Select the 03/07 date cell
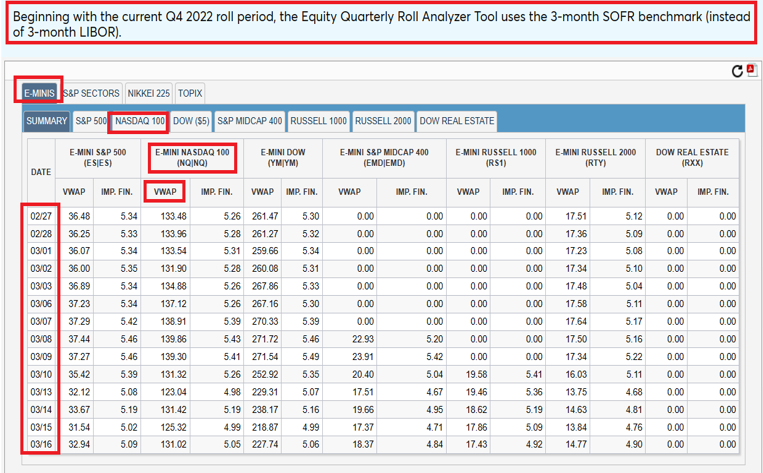The width and height of the screenshot is (763, 473). 41,321
